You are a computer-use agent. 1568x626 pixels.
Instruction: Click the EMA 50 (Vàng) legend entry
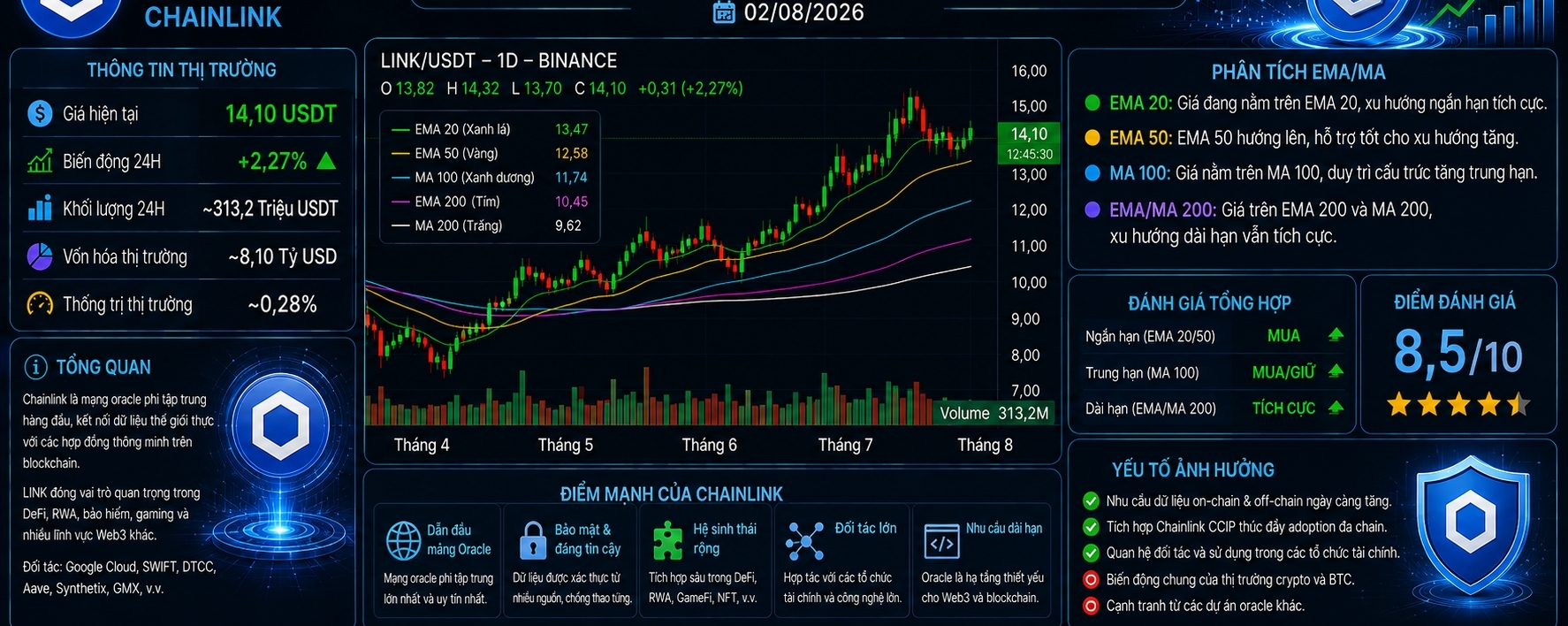490,153
